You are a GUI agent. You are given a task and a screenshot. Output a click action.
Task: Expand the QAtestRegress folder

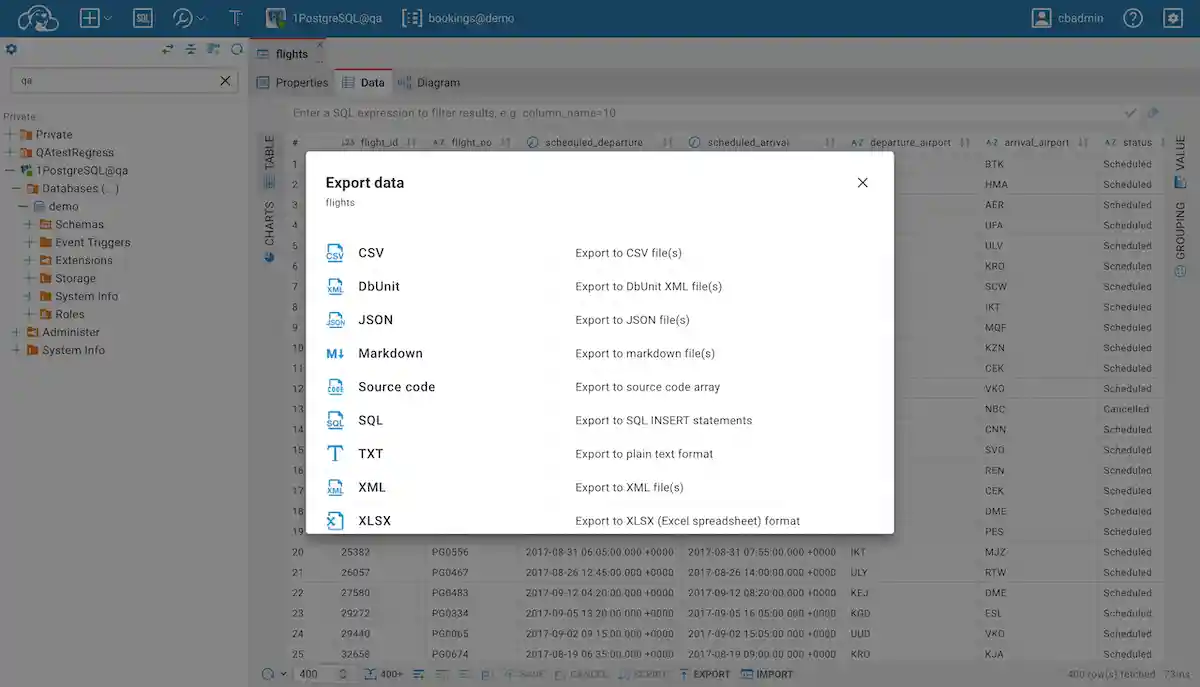click(10, 152)
